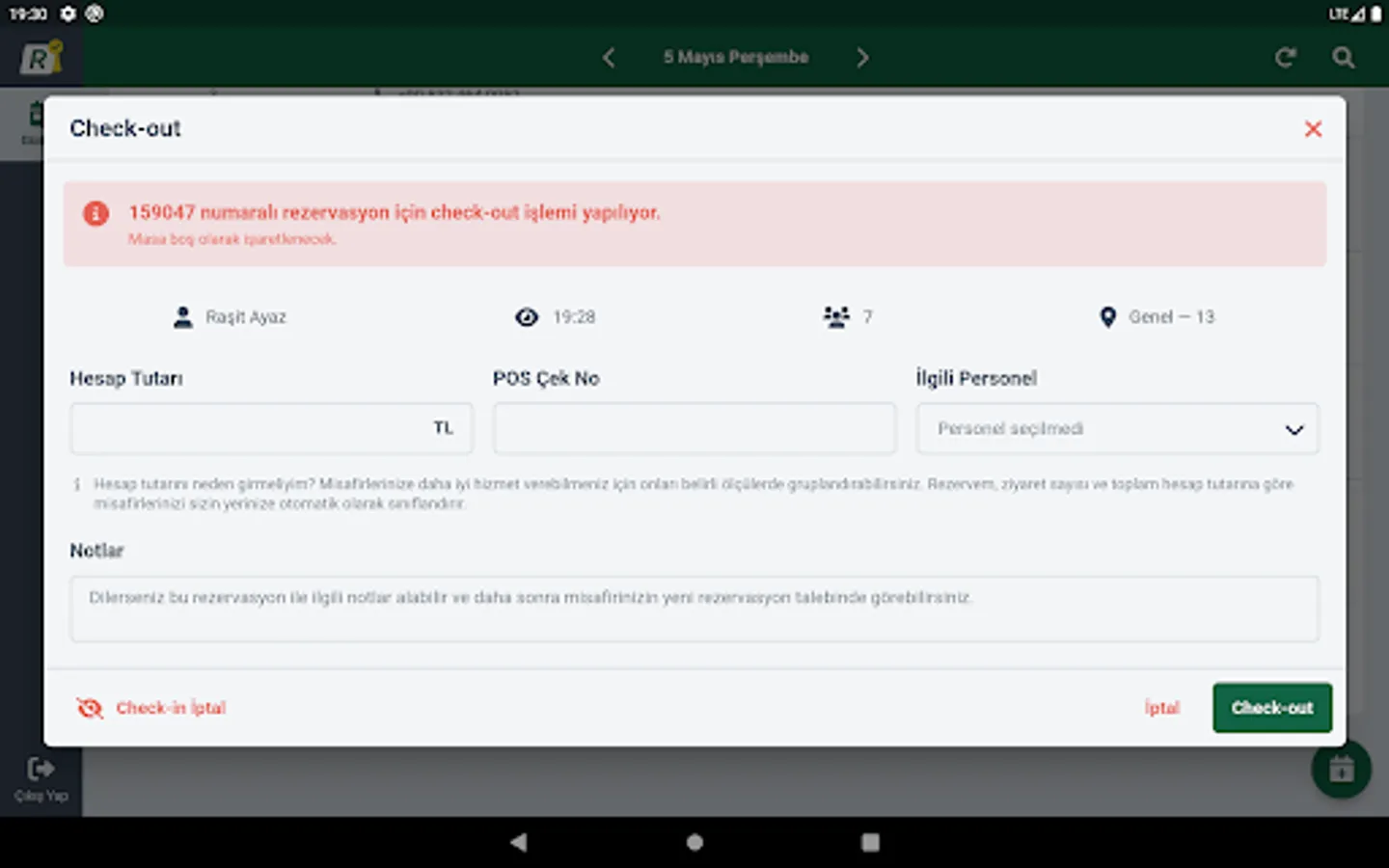Image resolution: width=1389 pixels, height=868 pixels.
Task: Focus the Hesap Tutarı amount field
Action: [271, 428]
